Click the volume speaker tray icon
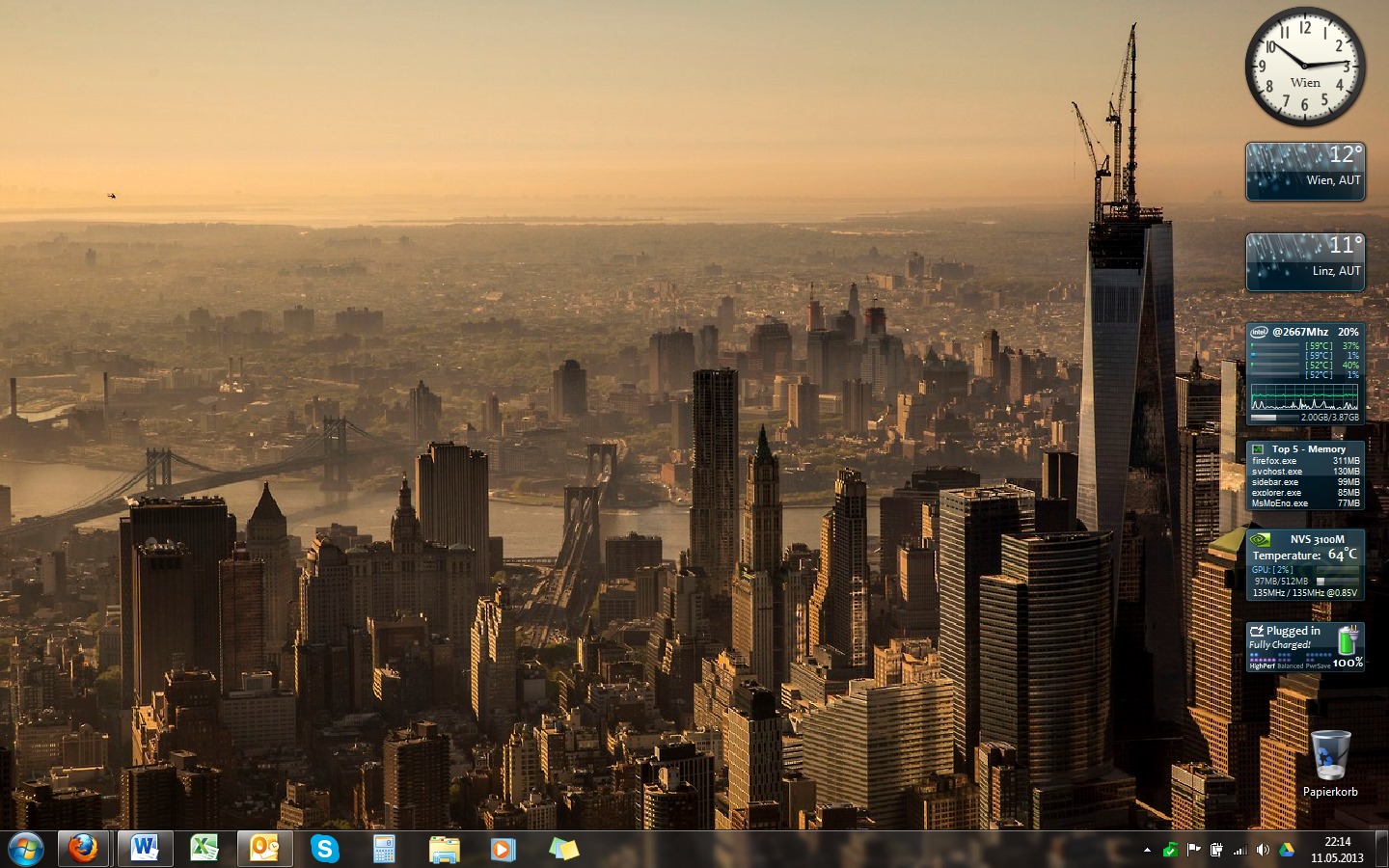The height and width of the screenshot is (868, 1389). coord(1263,850)
